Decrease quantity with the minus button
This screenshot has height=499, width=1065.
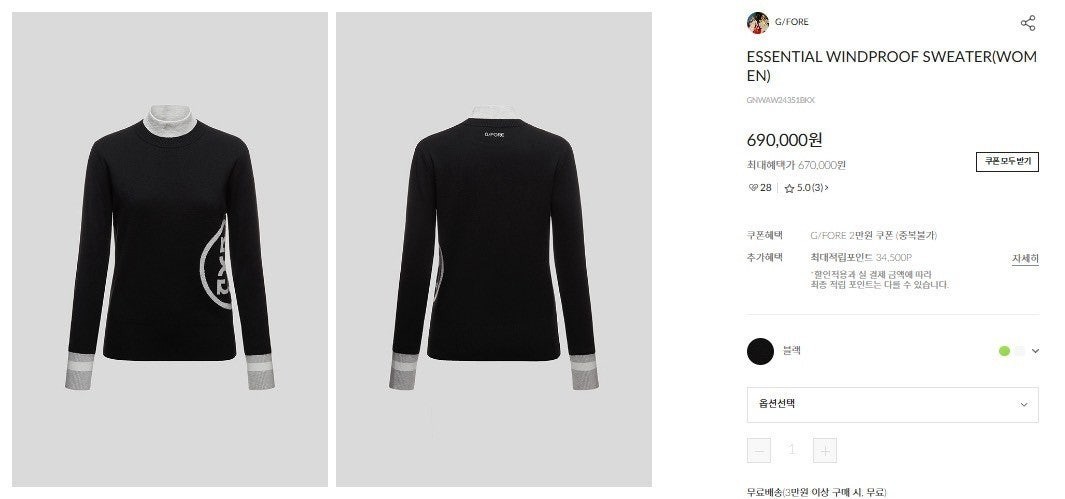tap(759, 451)
